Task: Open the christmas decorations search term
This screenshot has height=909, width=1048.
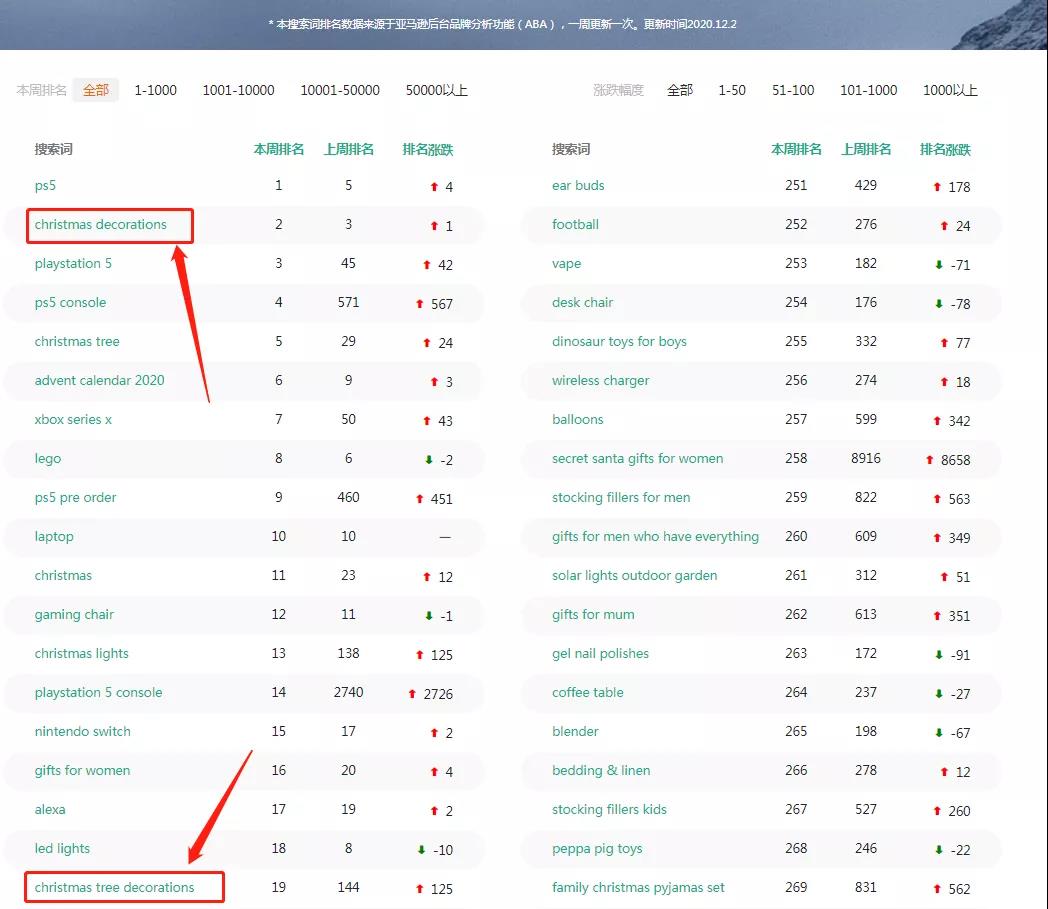Action: point(101,225)
